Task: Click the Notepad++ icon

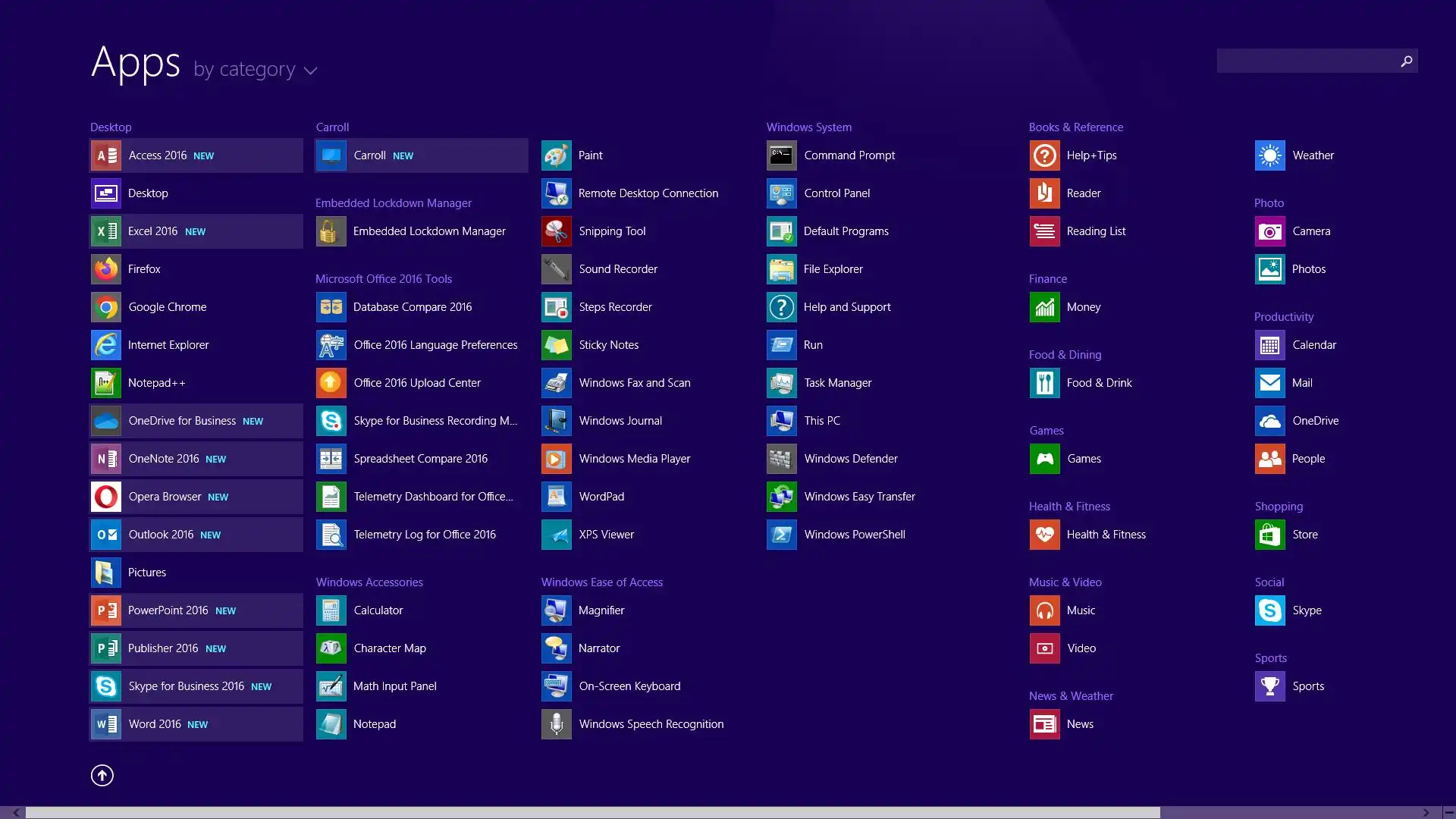Action: pyautogui.click(x=105, y=383)
